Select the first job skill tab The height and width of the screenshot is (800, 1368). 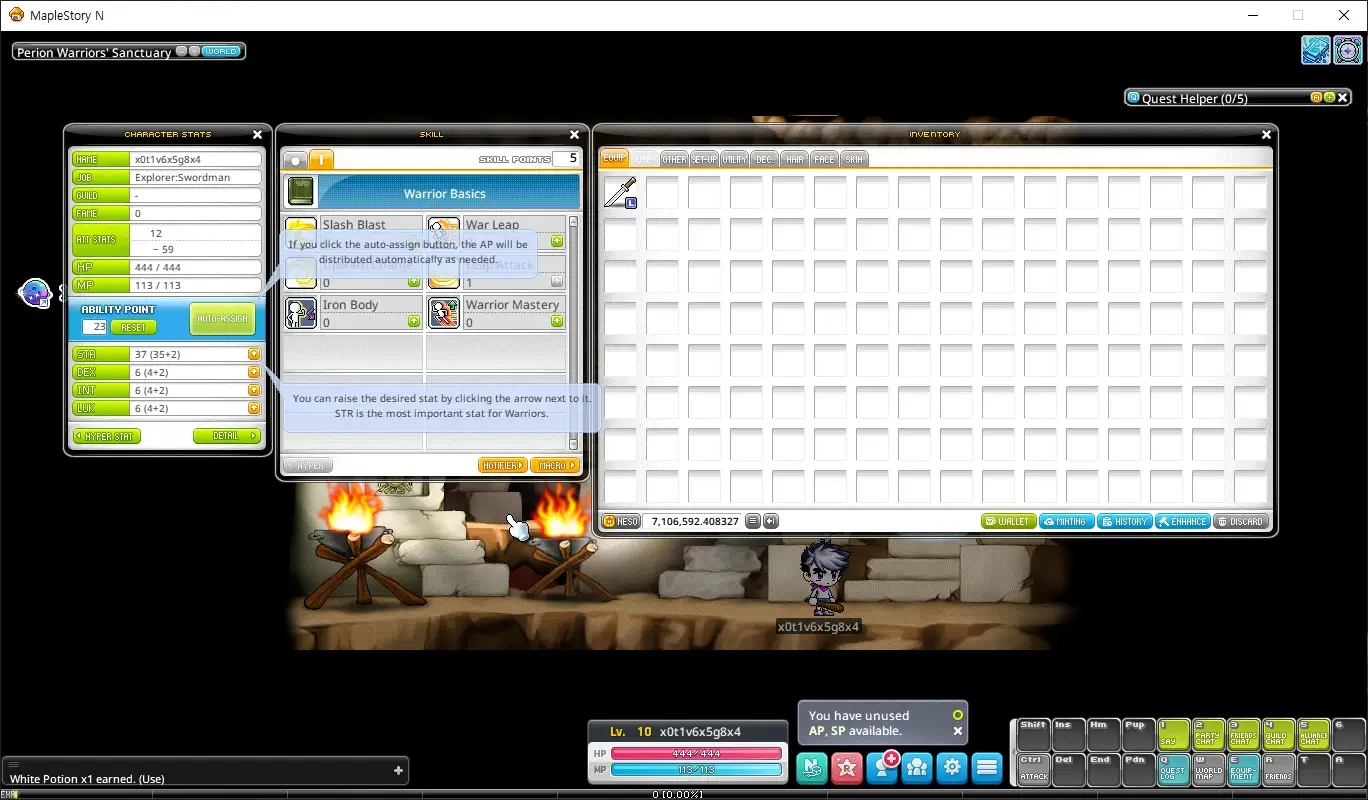(321, 159)
